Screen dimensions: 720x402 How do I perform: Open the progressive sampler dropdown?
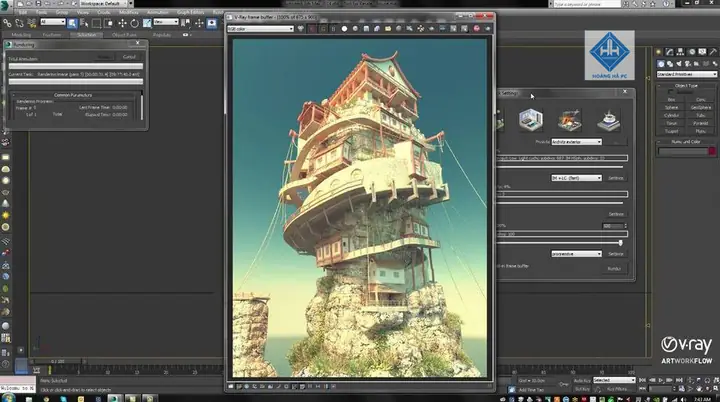(x=576, y=254)
